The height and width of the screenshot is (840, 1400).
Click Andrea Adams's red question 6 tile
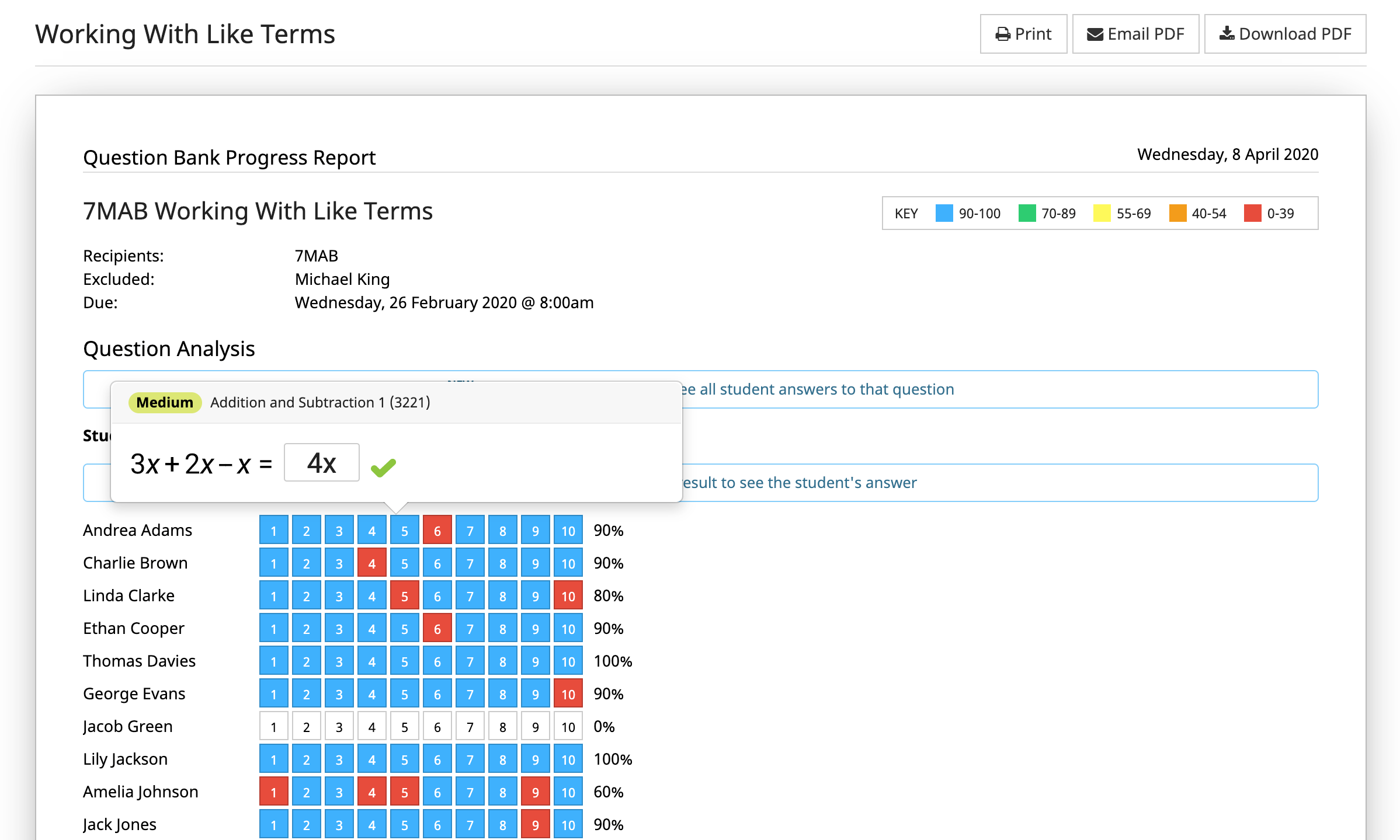(437, 531)
